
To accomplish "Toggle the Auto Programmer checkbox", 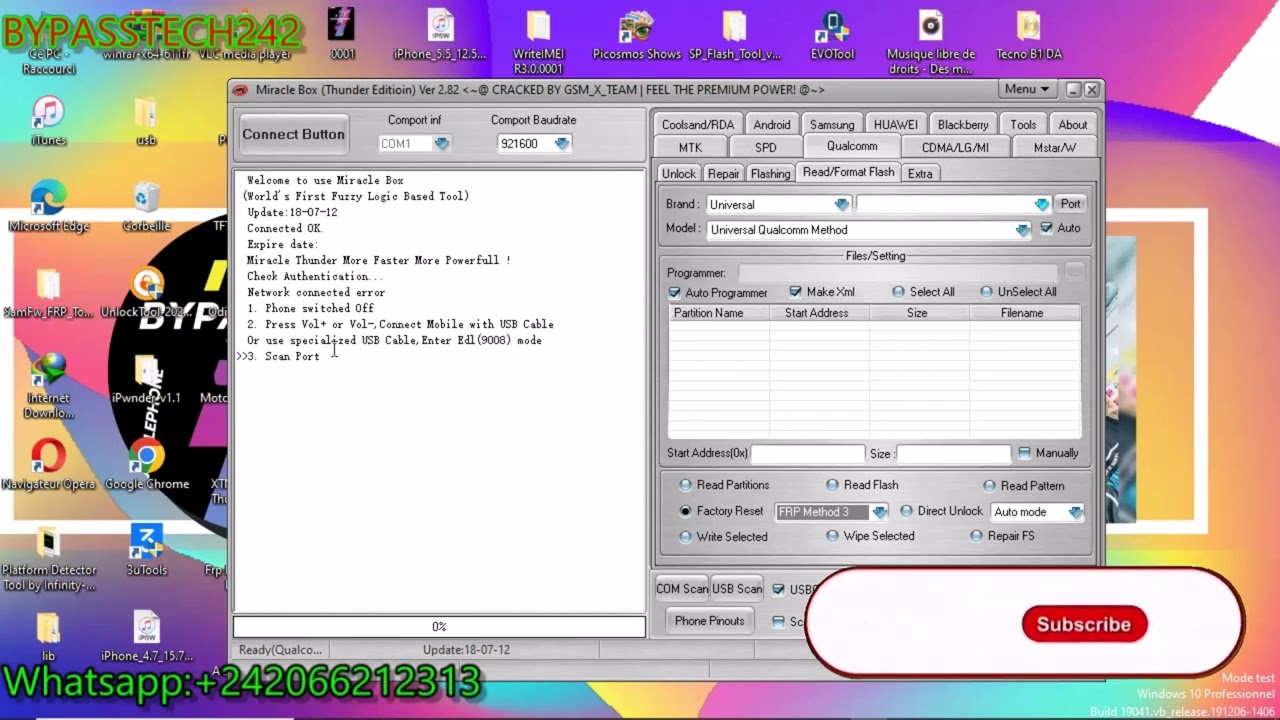I will (674, 293).
